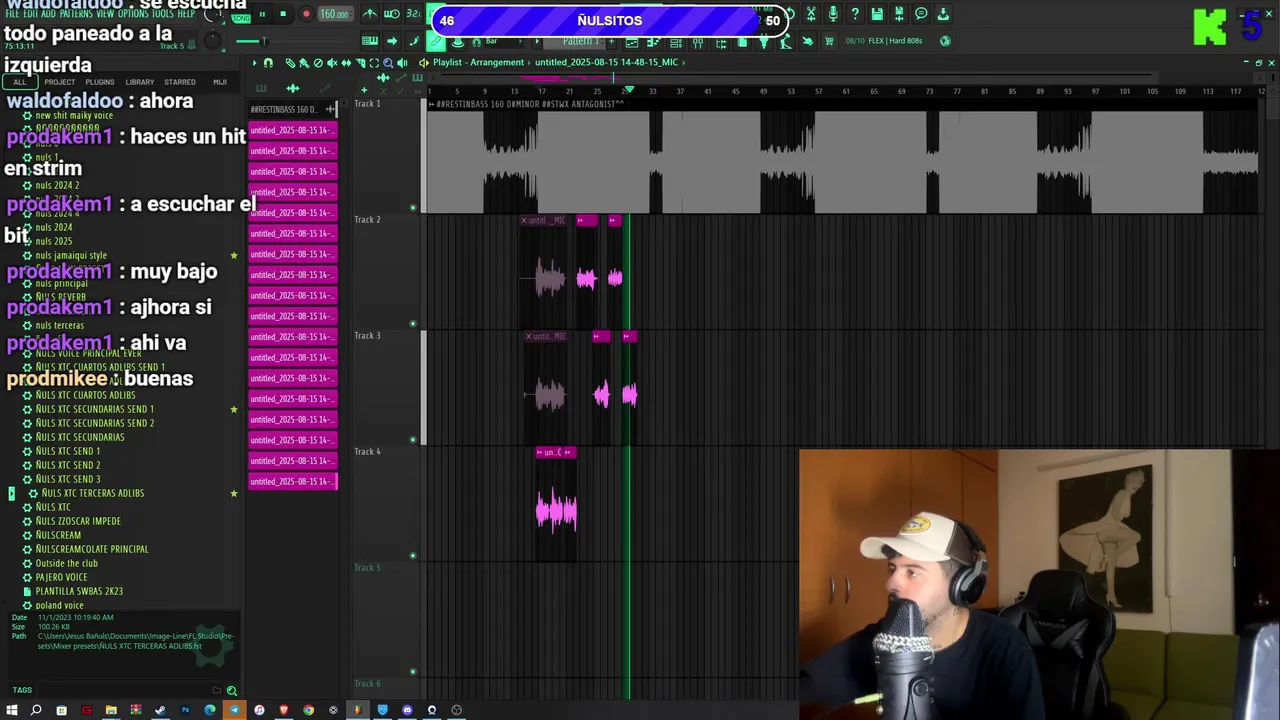Click the TAGS label in the browser

(22, 690)
